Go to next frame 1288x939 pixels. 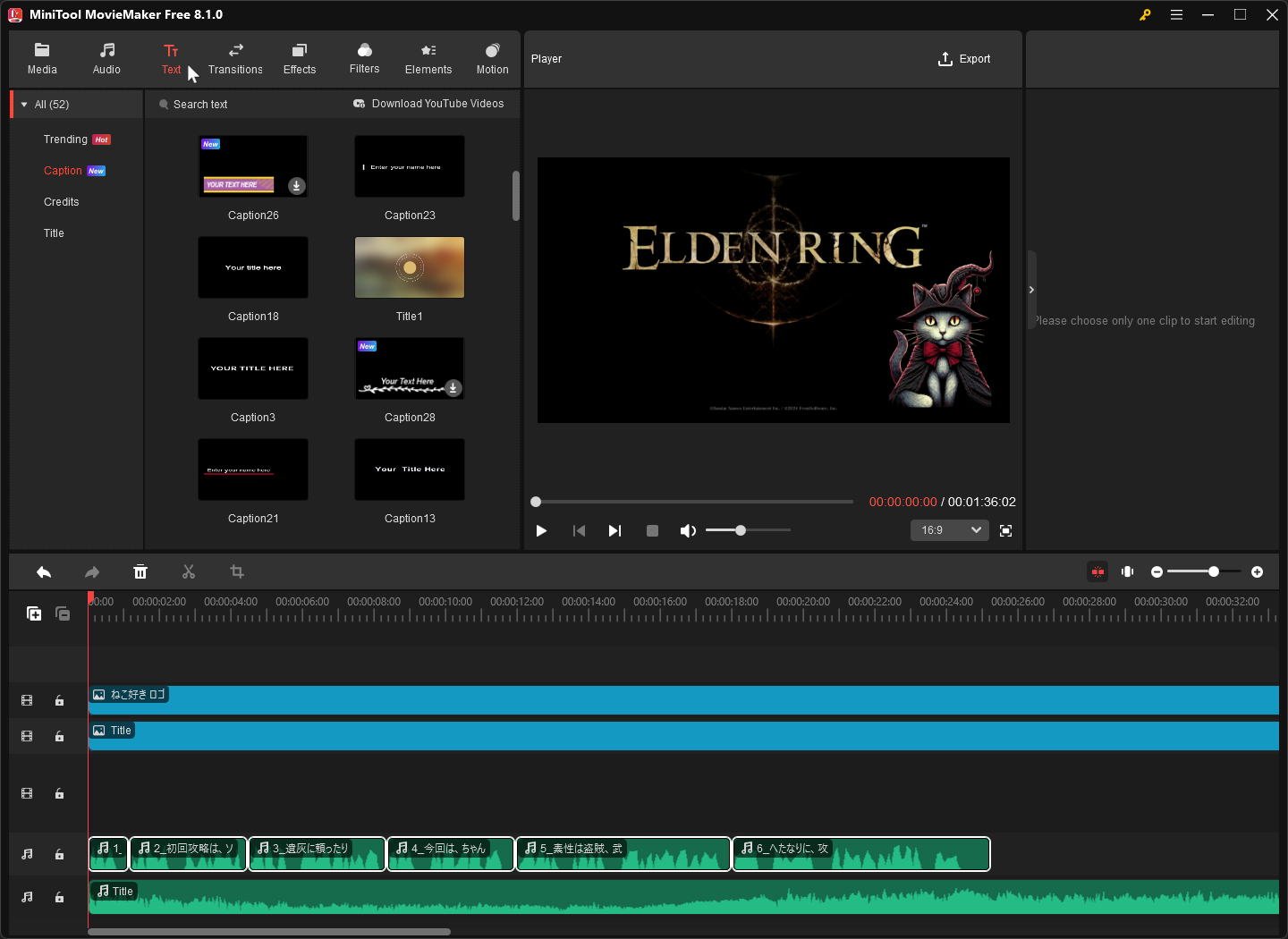coord(614,530)
